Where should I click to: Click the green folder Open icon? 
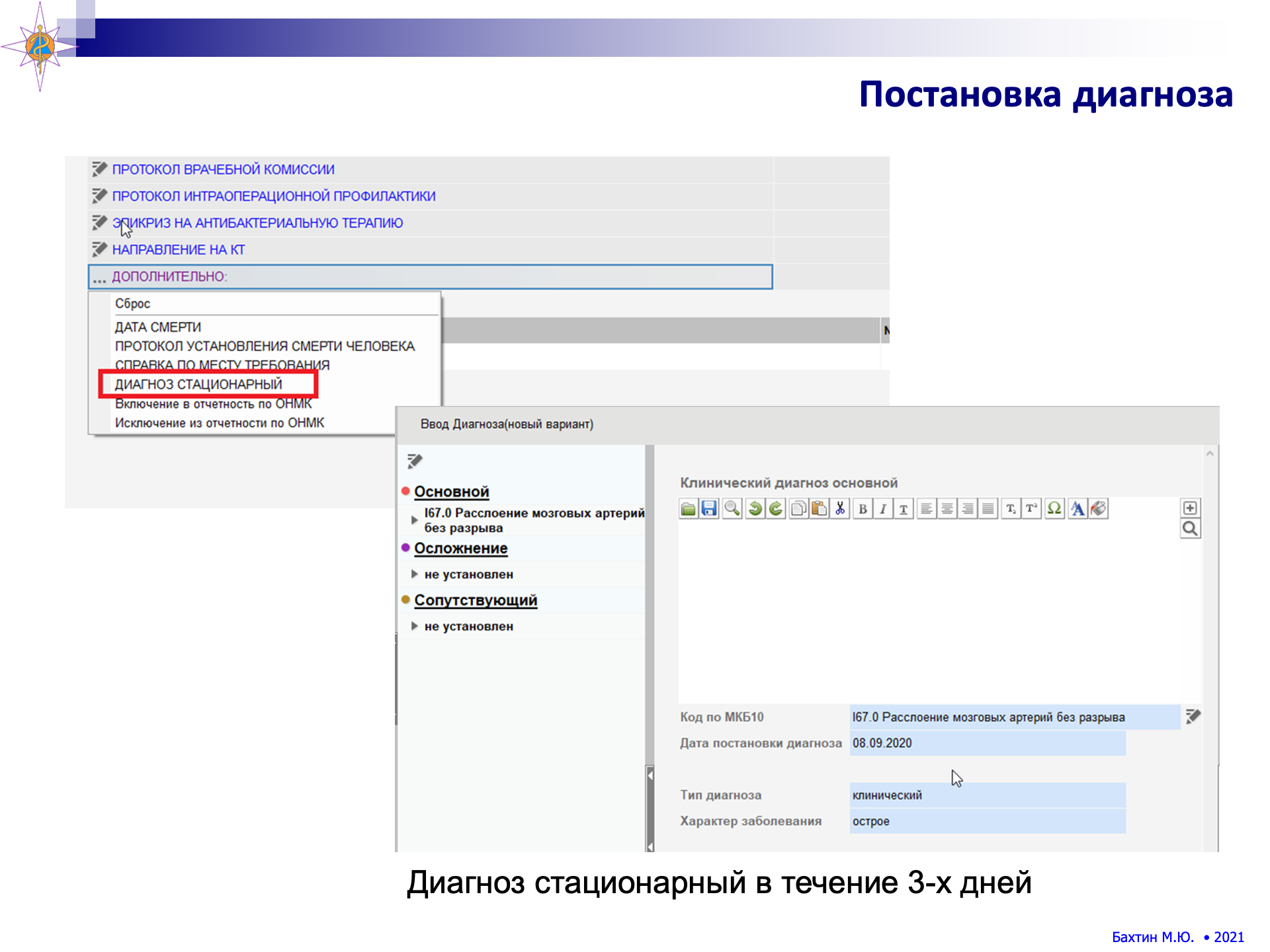point(689,508)
